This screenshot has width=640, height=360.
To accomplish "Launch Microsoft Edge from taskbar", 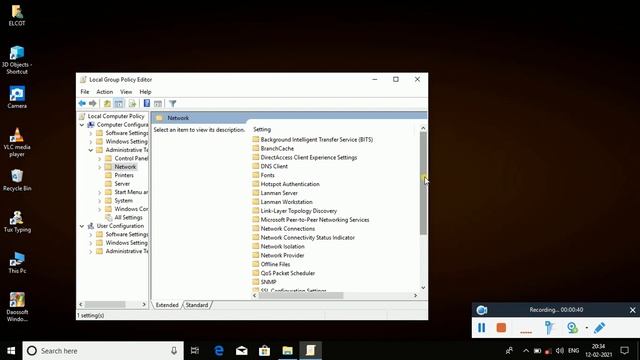I will [x=219, y=351].
